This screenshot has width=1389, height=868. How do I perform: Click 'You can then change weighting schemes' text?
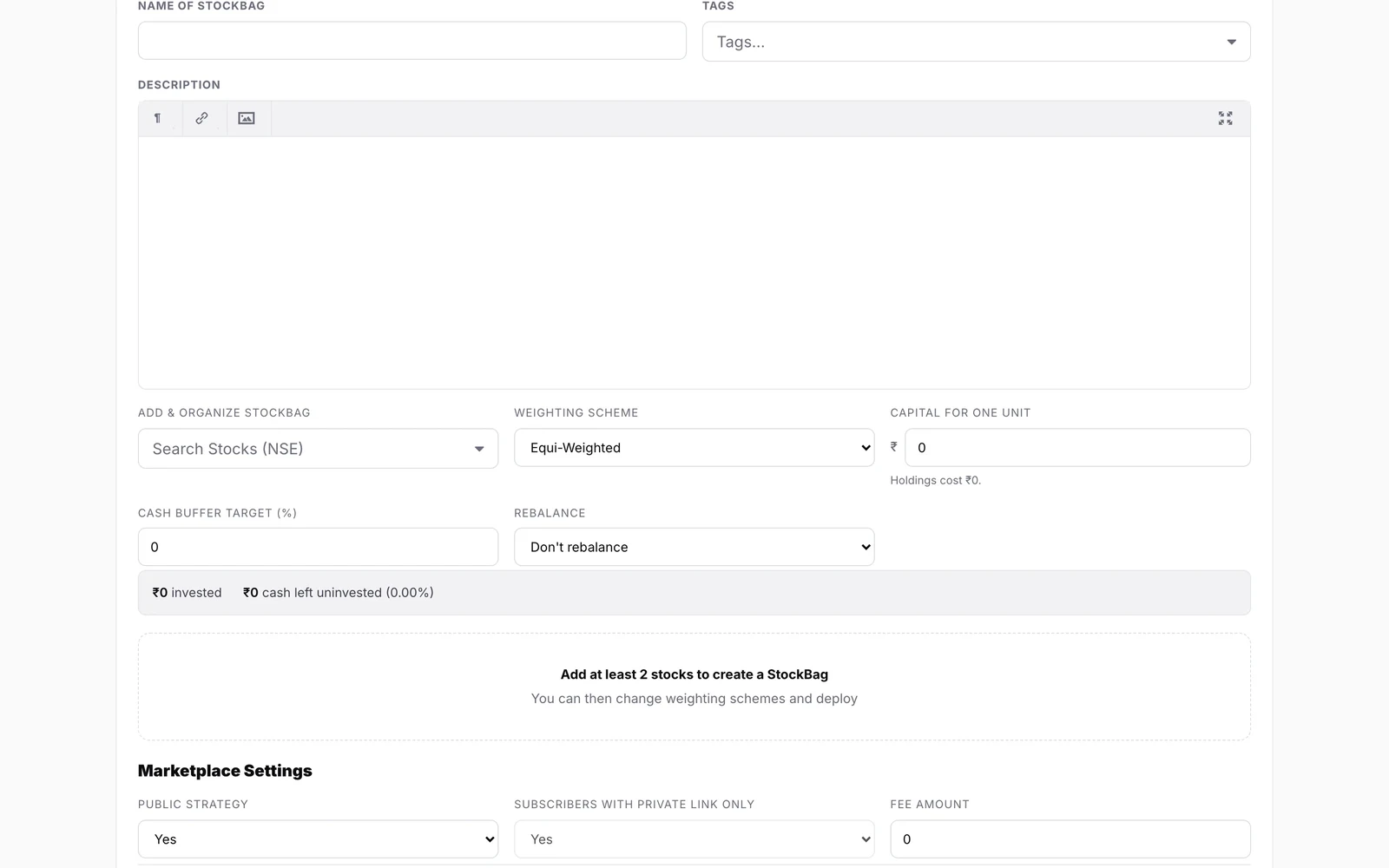click(x=694, y=699)
